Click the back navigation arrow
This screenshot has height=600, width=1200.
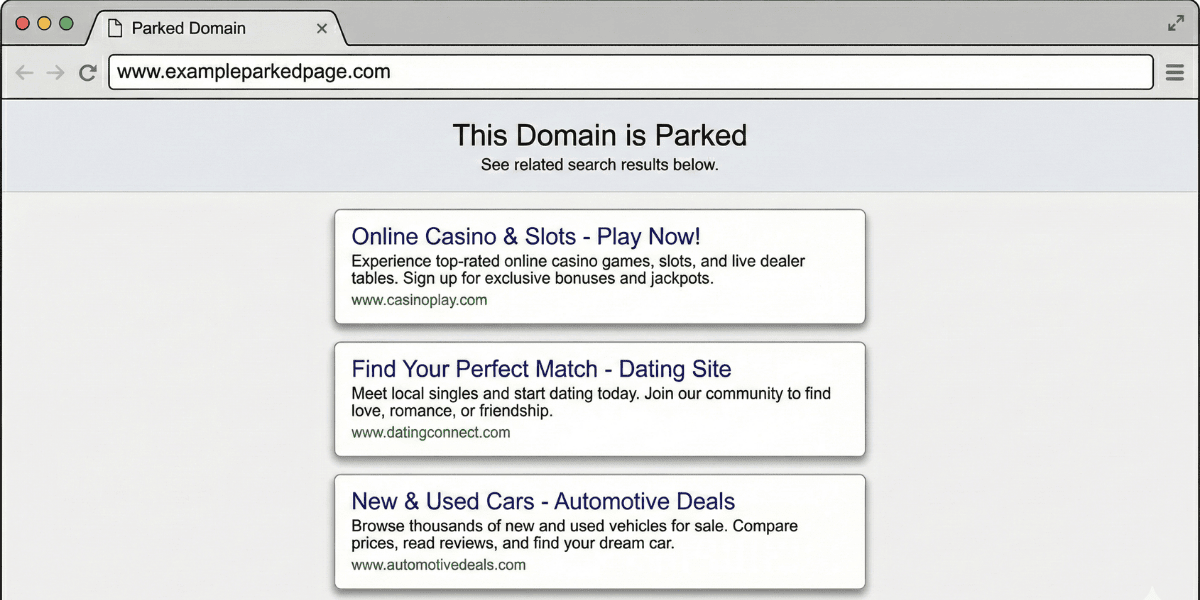coord(23,71)
